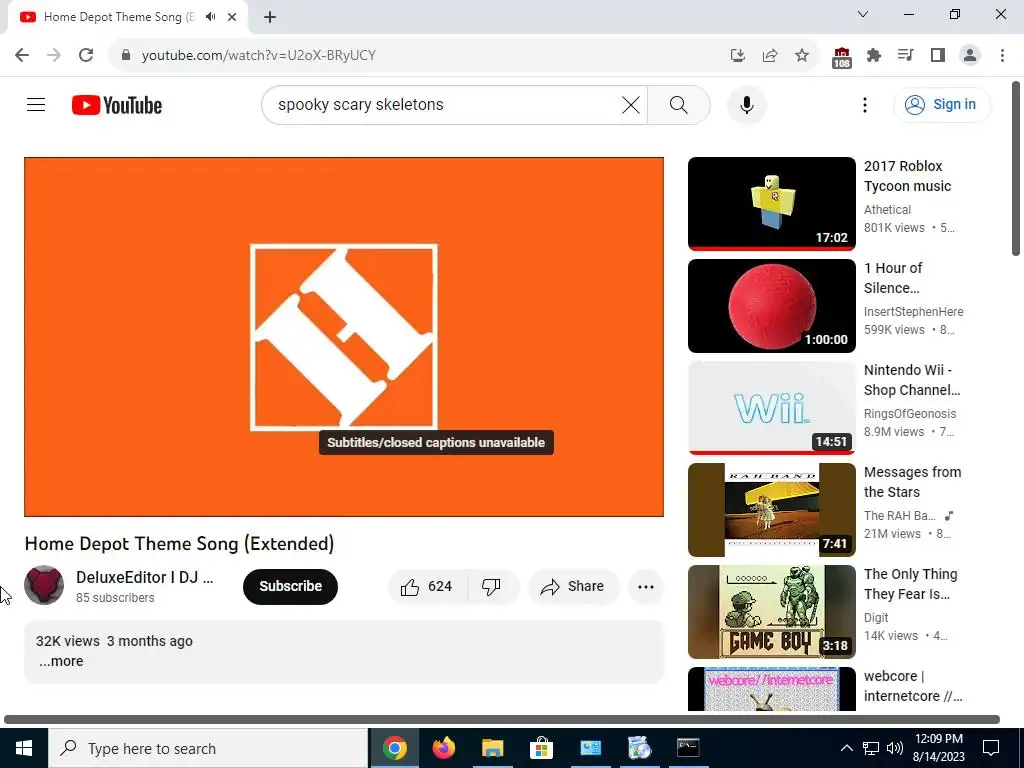Expand the description with ...more
Screen dimensions: 1024x768
(61, 661)
